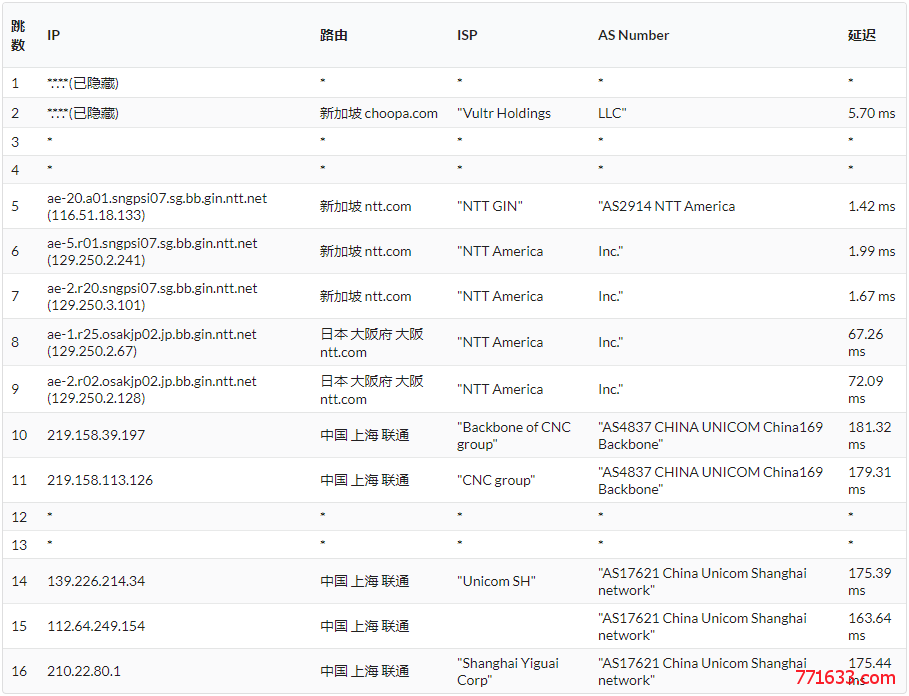Click "NTT America ISP in hop 9
The image size is (909, 696).
tap(500, 389)
